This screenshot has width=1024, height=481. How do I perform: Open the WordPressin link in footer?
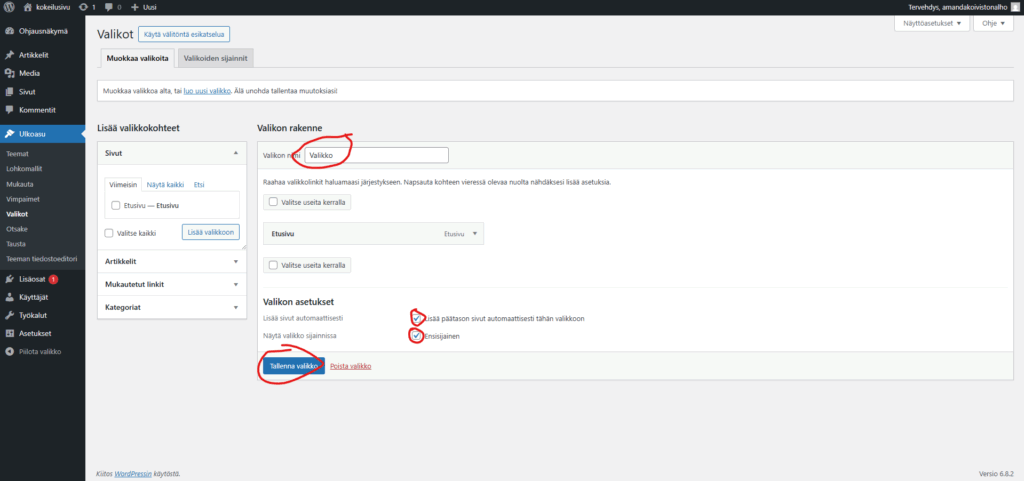point(135,473)
